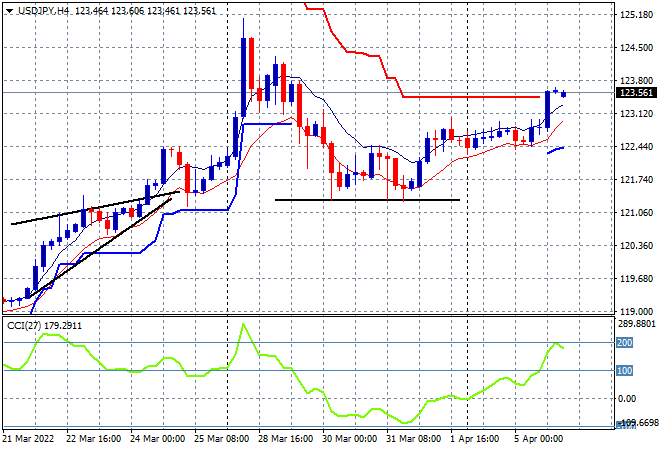Select the 121.060 price axis label

pyautogui.click(x=636, y=213)
